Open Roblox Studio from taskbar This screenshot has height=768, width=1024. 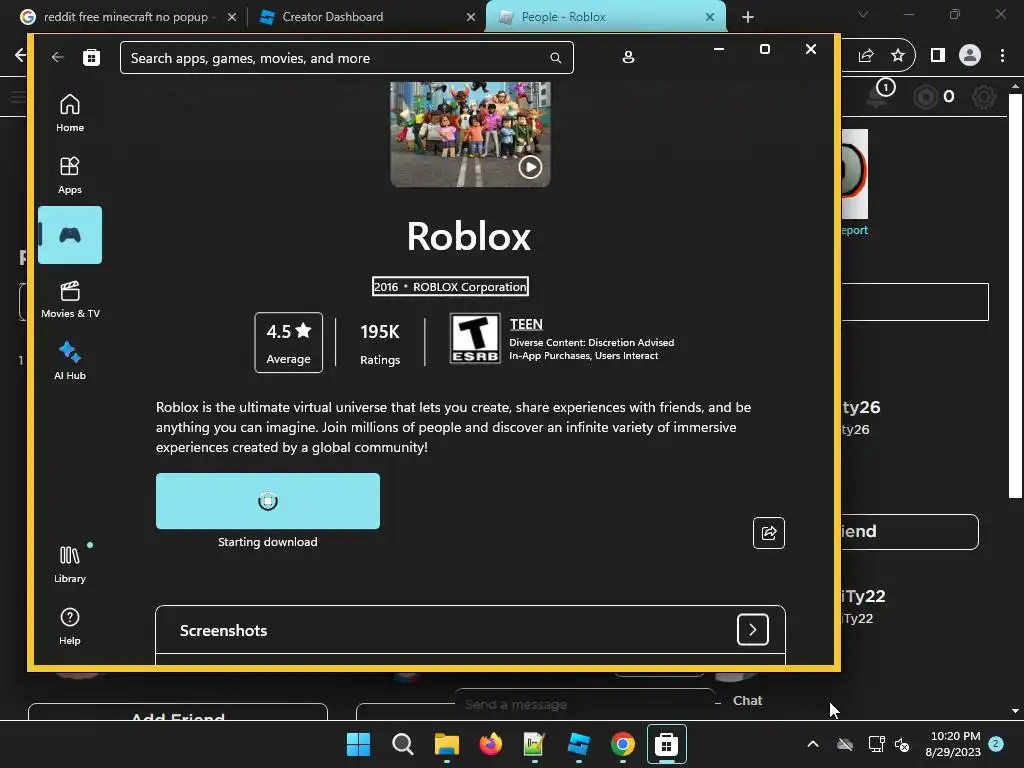pos(579,744)
